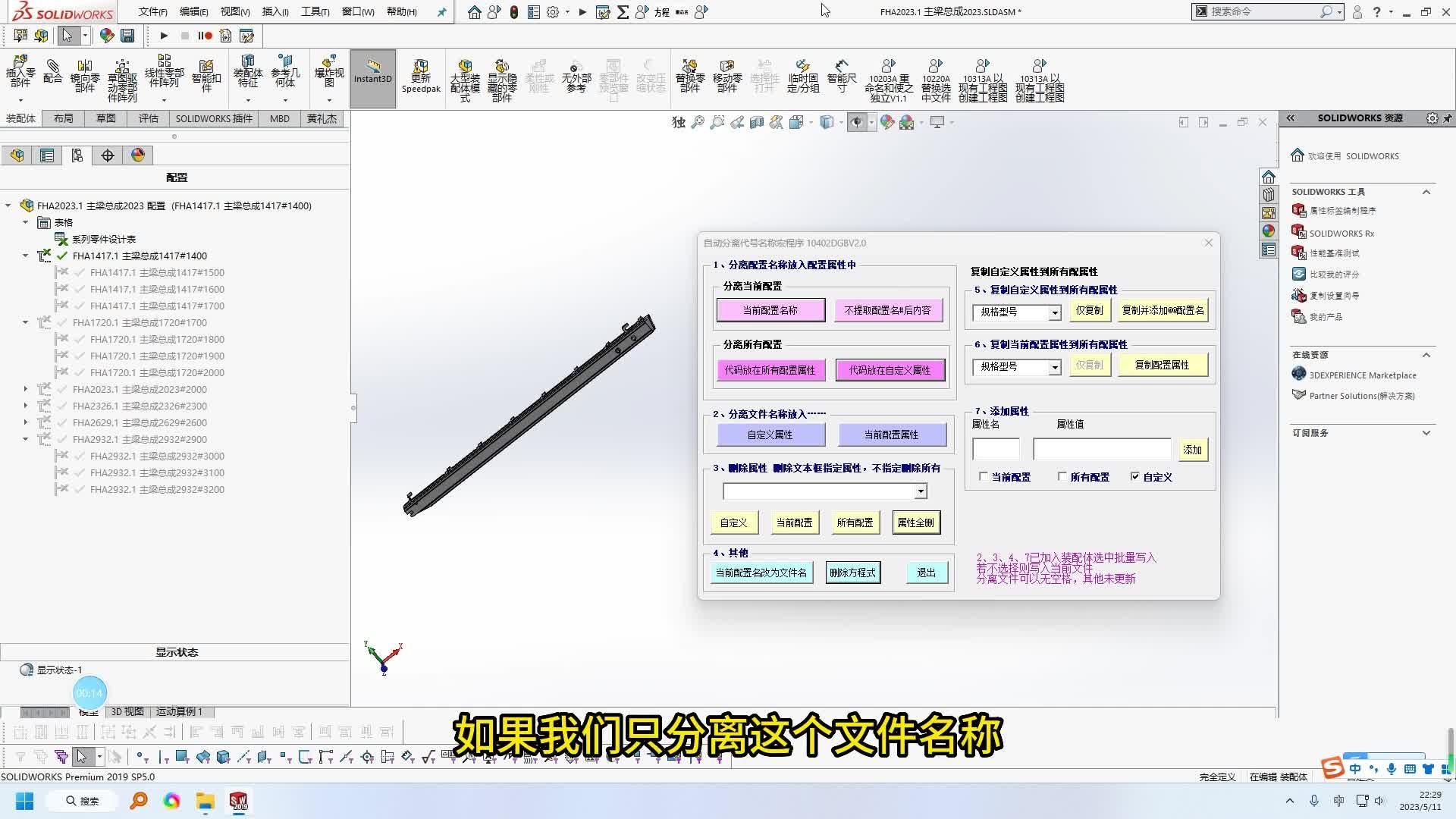This screenshot has width=1456, height=819.
Task: Click the Update Speedpak (更新Speedpak) icon
Action: [421, 76]
